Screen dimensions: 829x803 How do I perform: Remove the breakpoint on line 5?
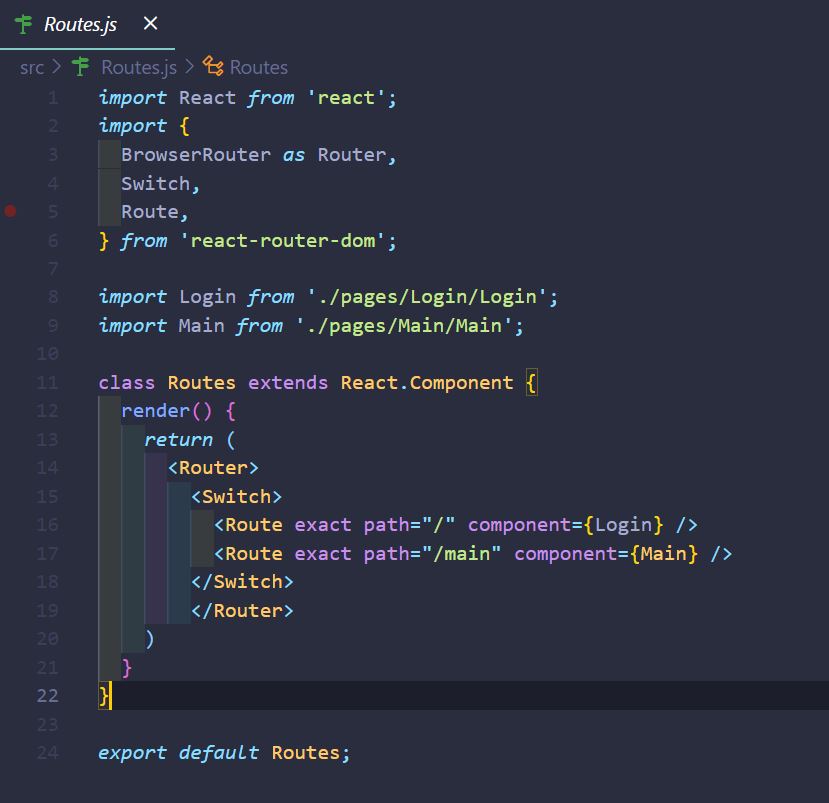click(x=10, y=211)
